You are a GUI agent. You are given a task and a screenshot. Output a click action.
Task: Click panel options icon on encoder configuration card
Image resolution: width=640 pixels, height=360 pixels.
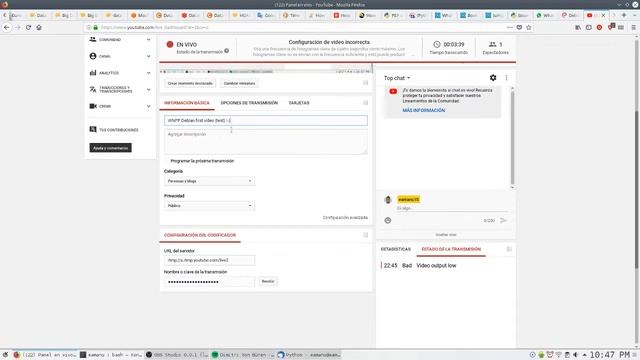(365, 235)
